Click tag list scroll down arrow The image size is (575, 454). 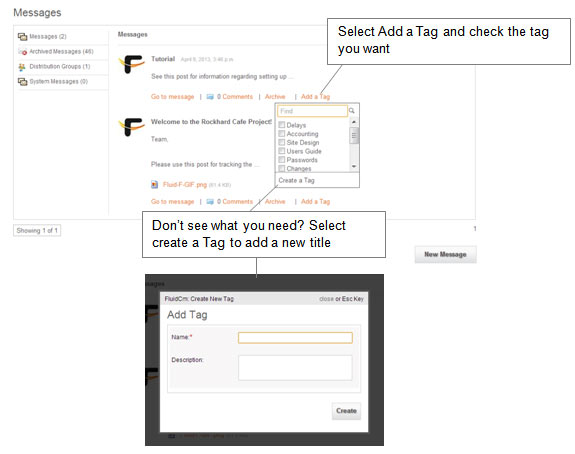coord(354,166)
